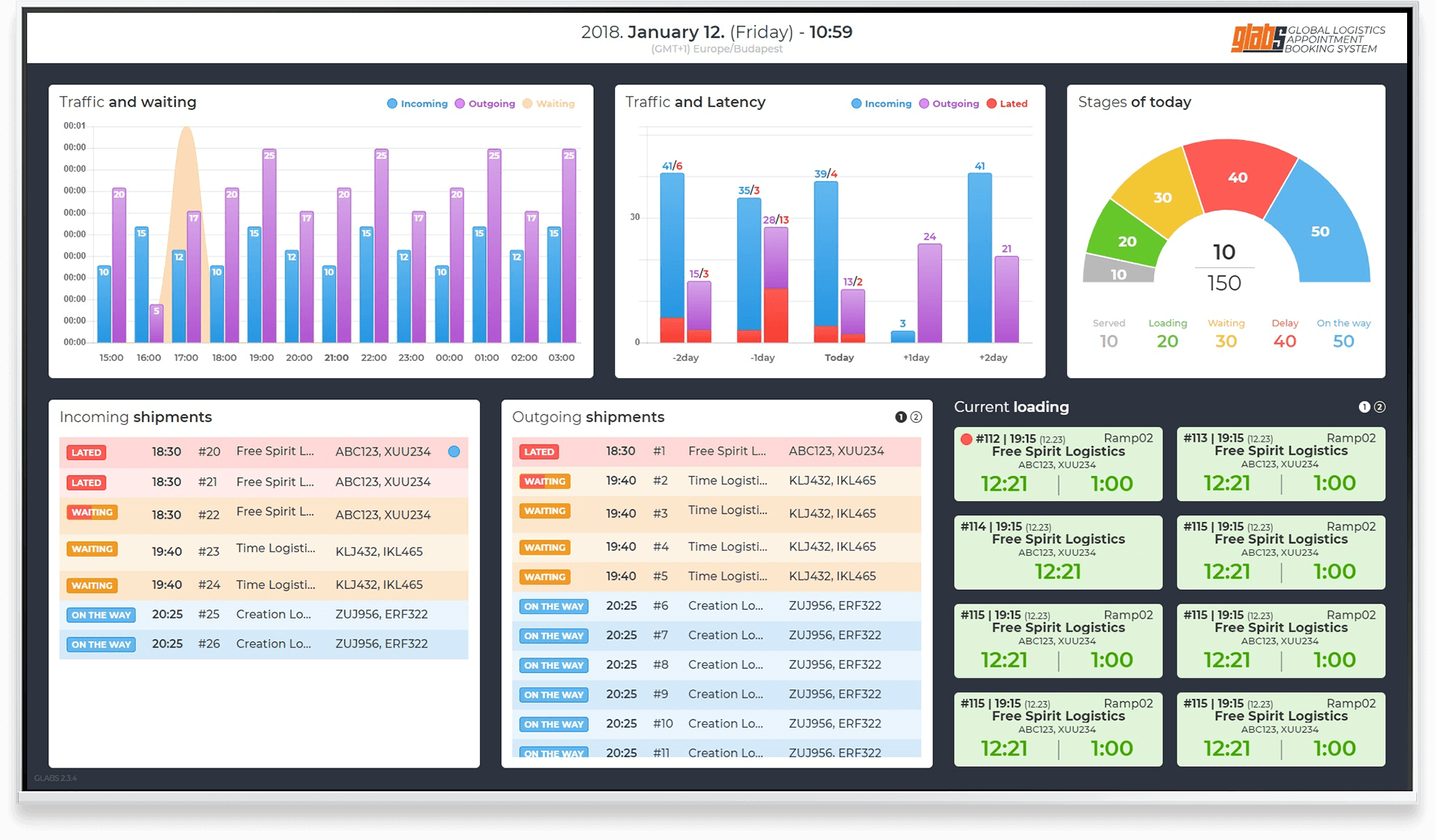Select ON THE WAY badge on incoming #25
The image size is (1435, 840).
(x=101, y=615)
